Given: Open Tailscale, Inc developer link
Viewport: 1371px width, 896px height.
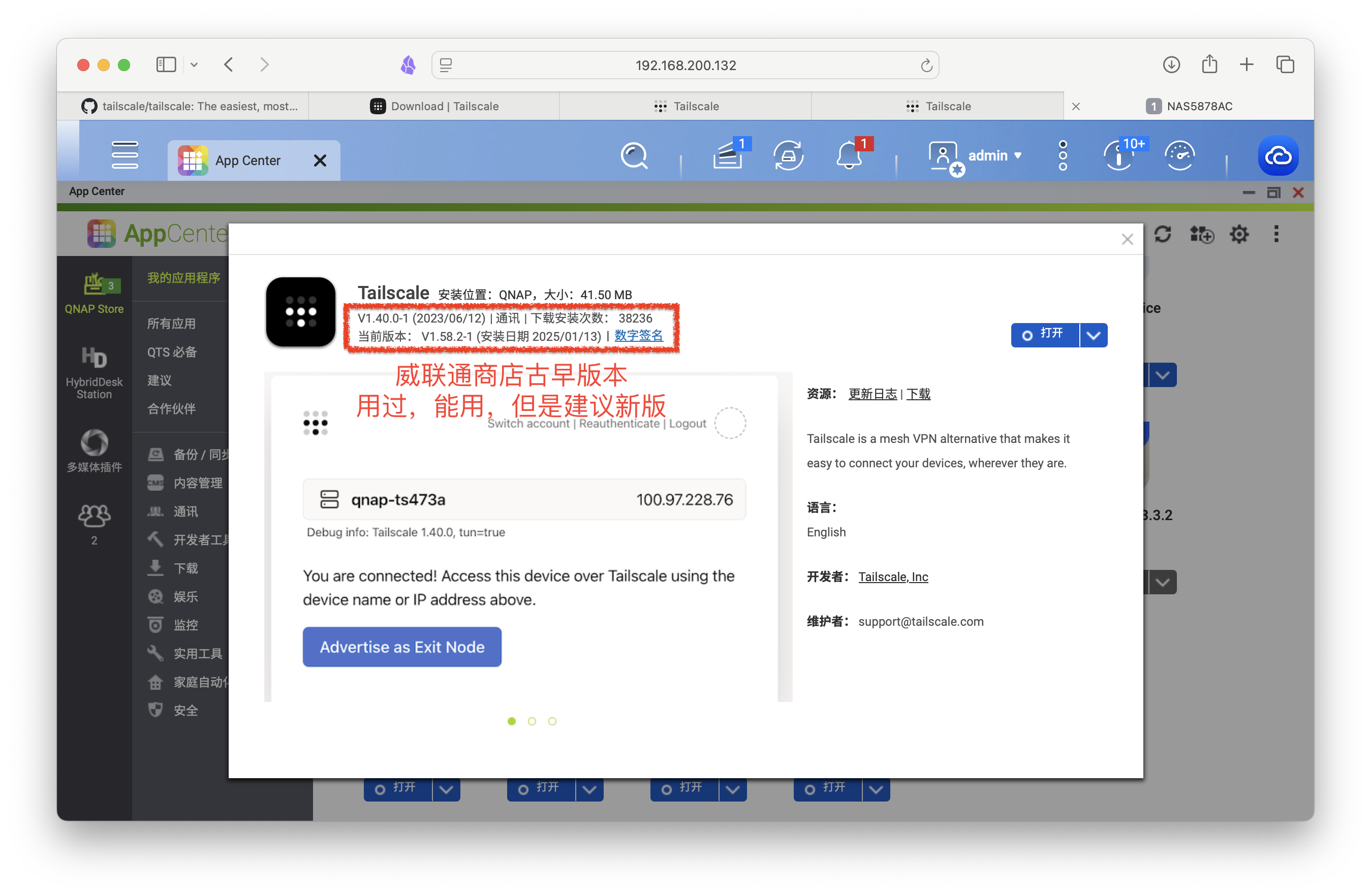Looking at the screenshot, I should pos(893,577).
